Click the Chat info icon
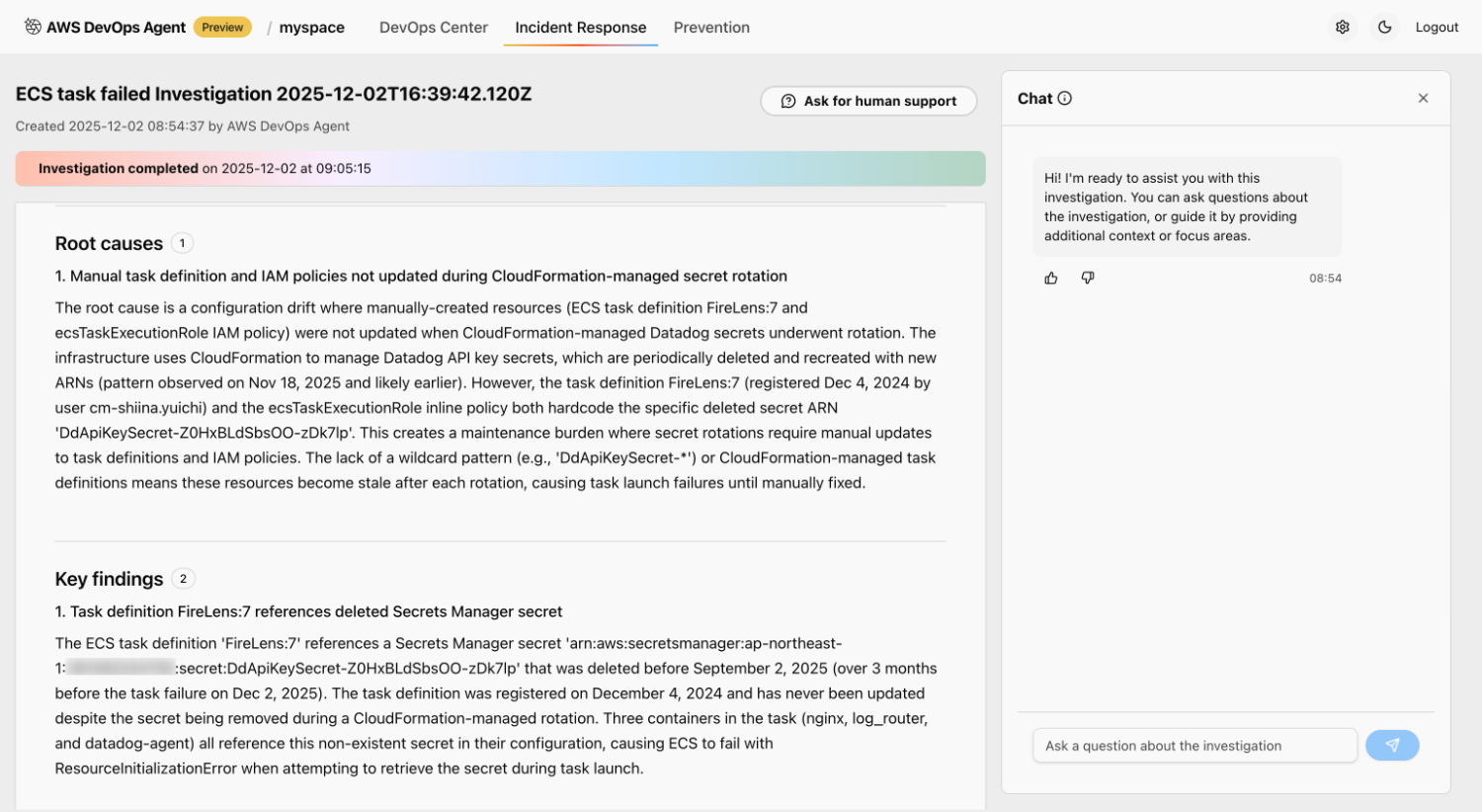Image resolution: width=1482 pixels, height=812 pixels. point(1065,98)
